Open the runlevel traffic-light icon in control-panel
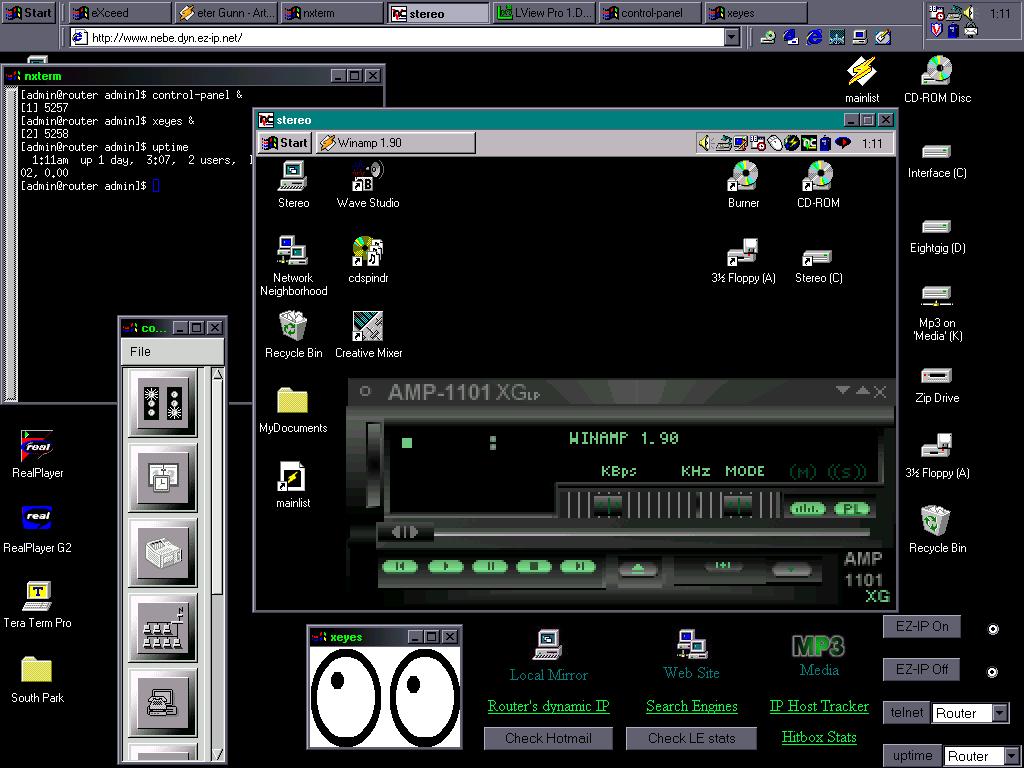Screen dimensions: 1024x768 point(163,402)
